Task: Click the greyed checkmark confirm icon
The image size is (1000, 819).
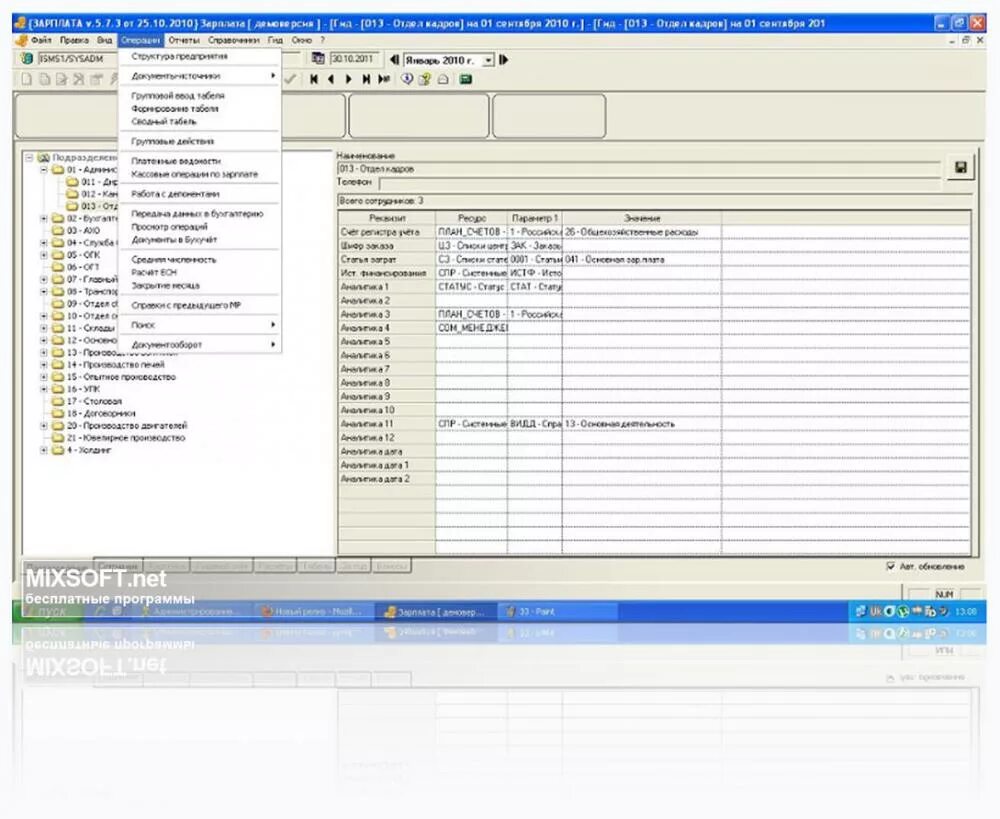Action: click(x=290, y=79)
